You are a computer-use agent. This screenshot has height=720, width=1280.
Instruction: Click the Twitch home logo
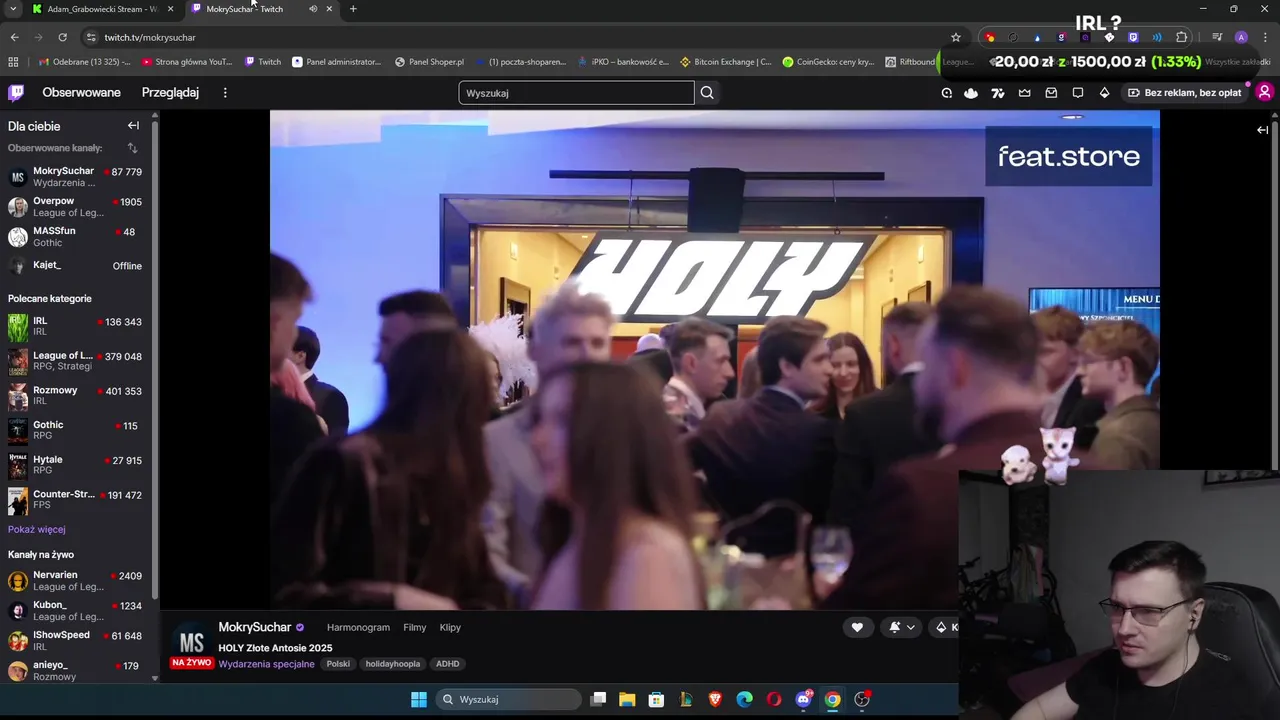(x=16, y=93)
